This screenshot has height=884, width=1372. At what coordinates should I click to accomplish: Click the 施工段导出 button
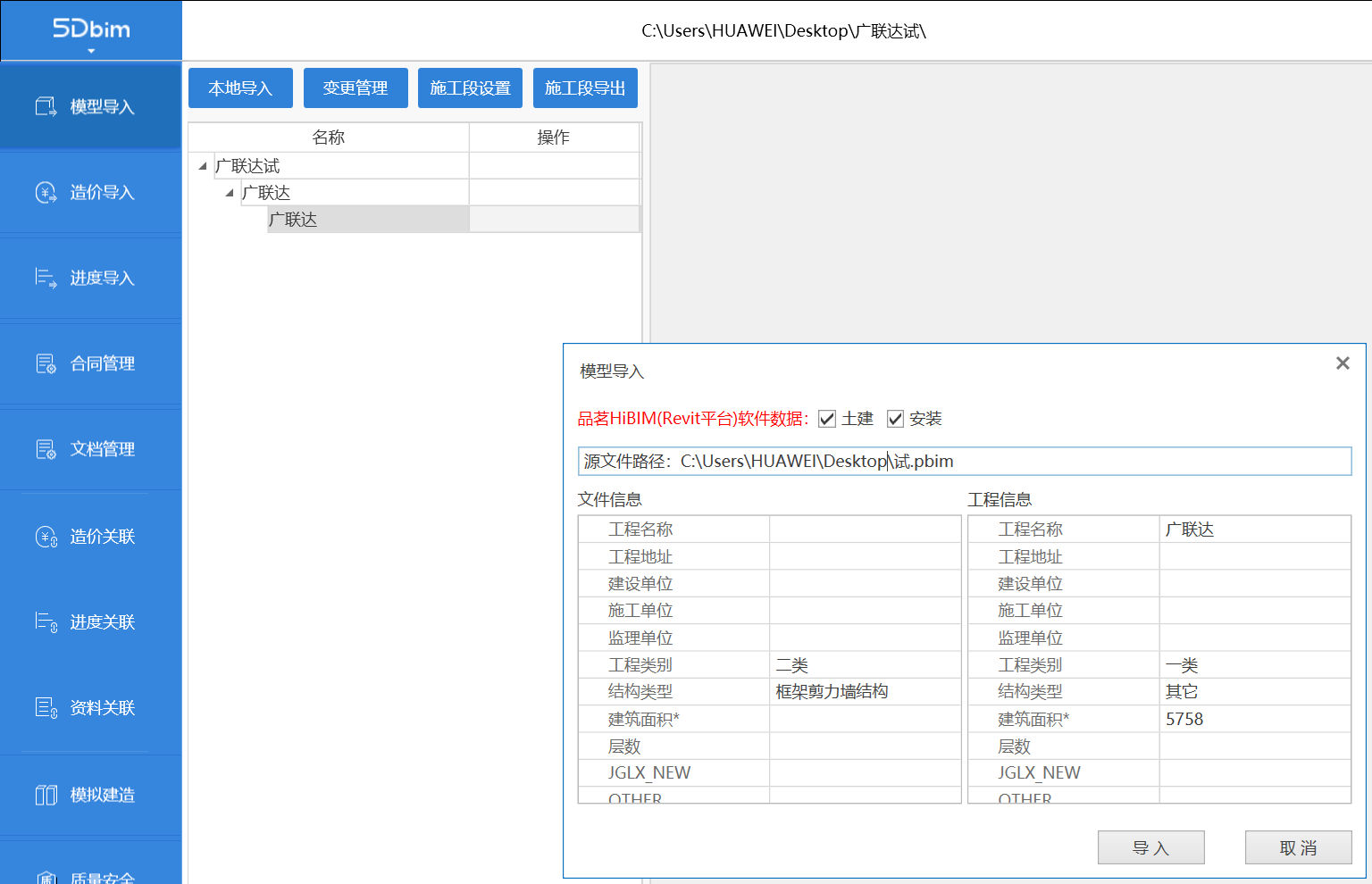pyautogui.click(x=585, y=88)
